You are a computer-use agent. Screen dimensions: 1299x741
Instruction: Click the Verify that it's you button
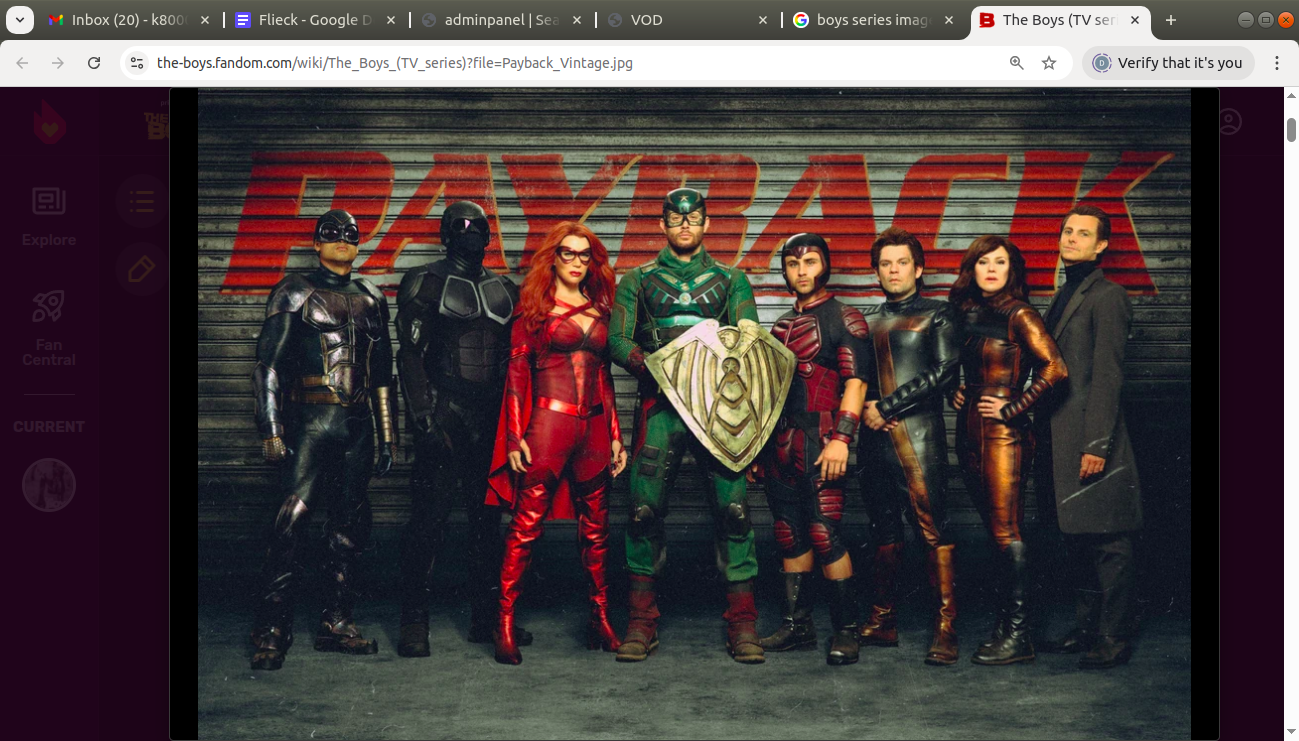(x=1168, y=63)
